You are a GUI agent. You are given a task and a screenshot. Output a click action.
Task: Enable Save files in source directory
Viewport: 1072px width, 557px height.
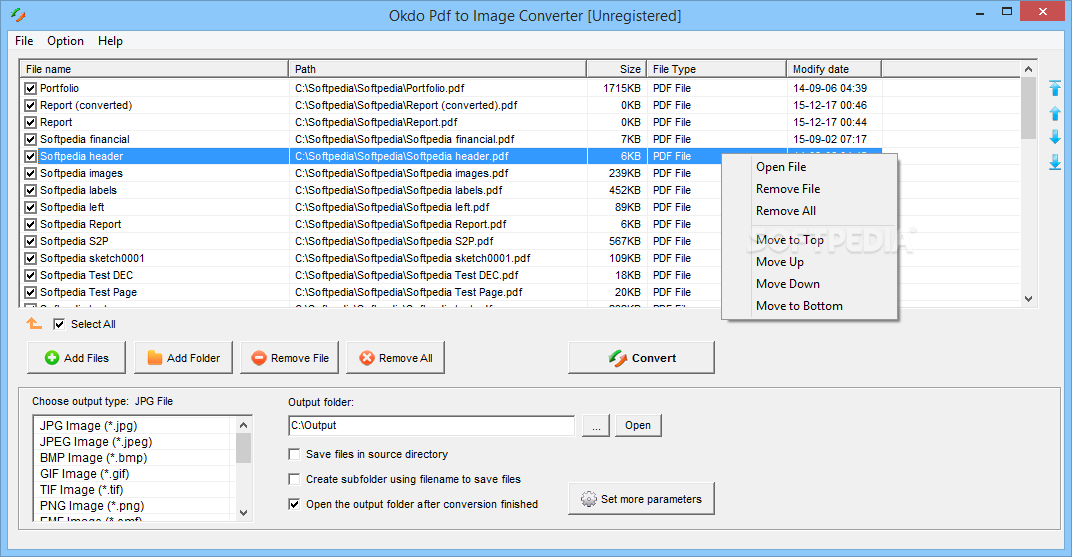point(294,454)
